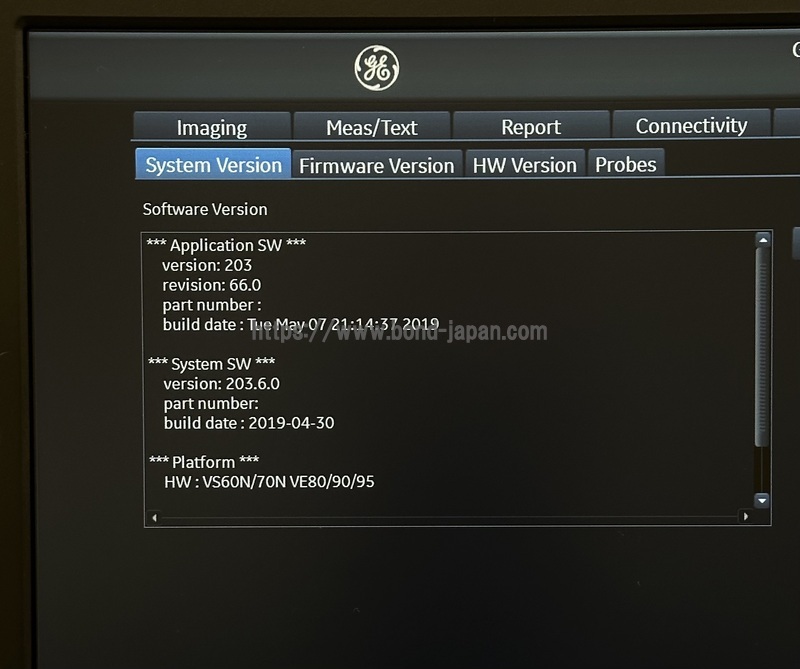View the HW Version sub-tab

point(524,165)
